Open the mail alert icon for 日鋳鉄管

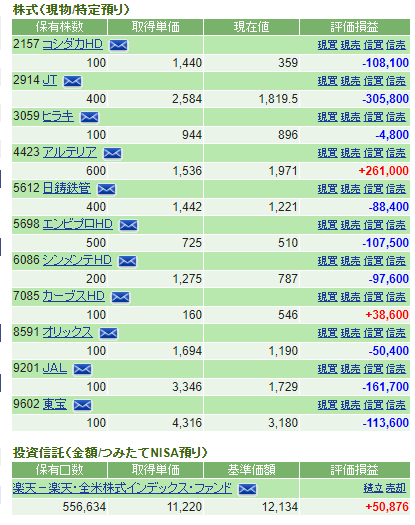point(107,189)
